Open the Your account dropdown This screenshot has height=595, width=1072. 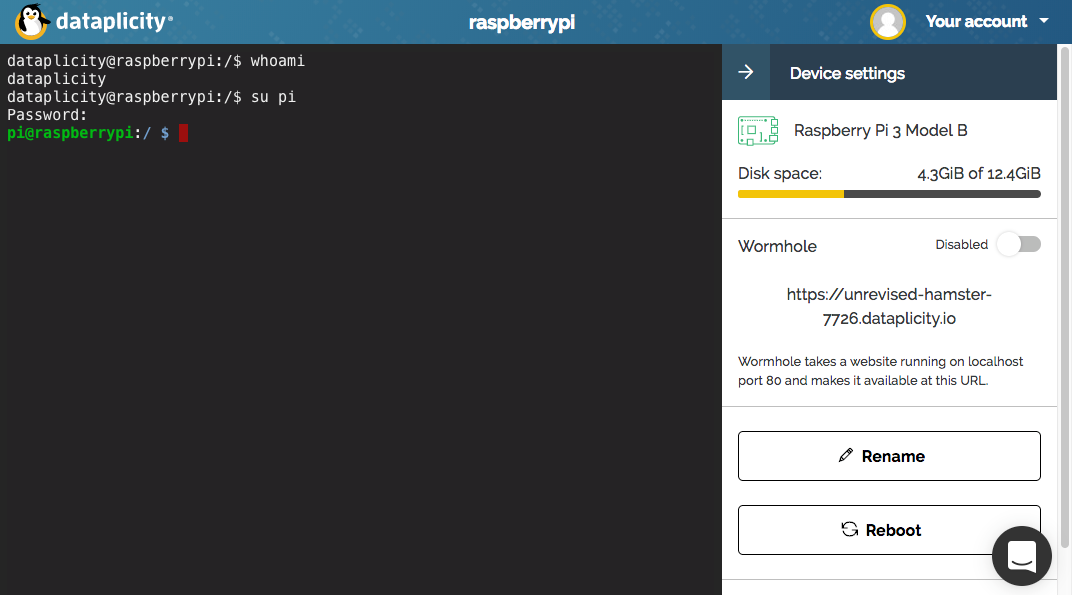[x=987, y=21]
